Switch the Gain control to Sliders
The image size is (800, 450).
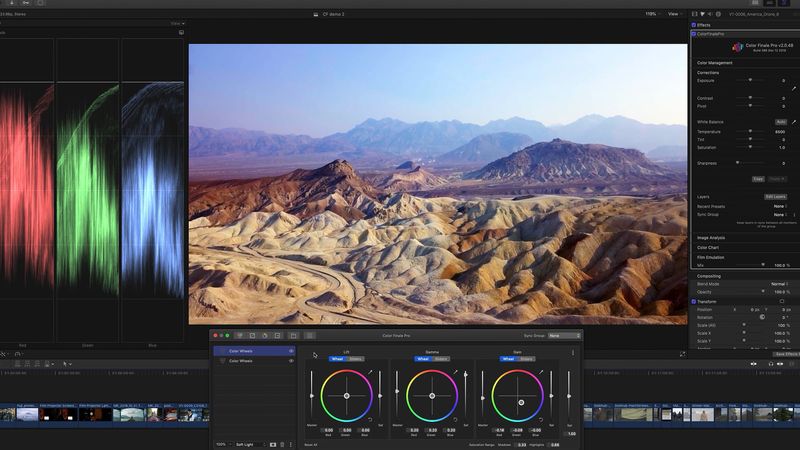tap(526, 358)
